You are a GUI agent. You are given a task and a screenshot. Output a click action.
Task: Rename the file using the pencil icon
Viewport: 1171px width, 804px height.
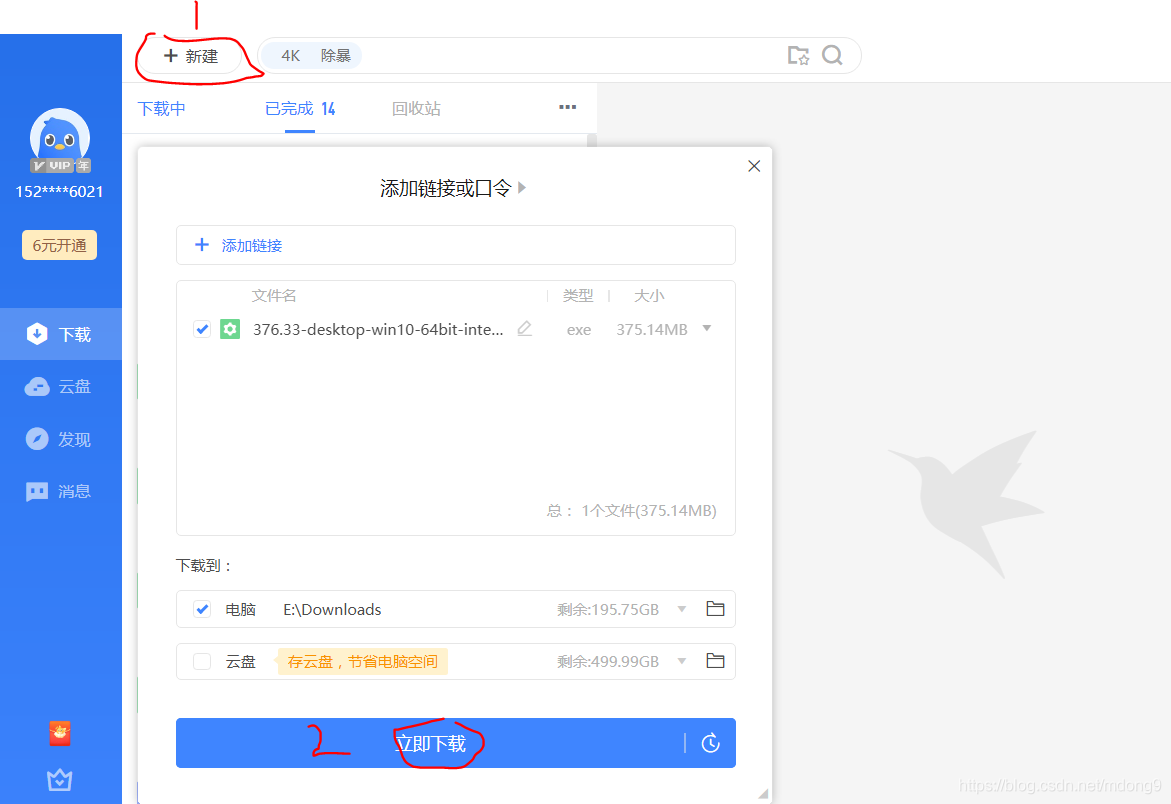click(x=524, y=328)
